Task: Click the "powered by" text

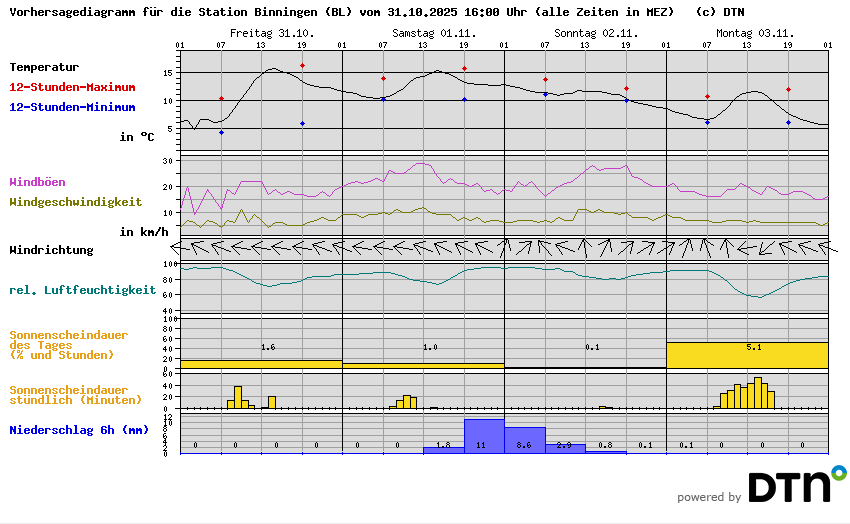Action: click(709, 497)
